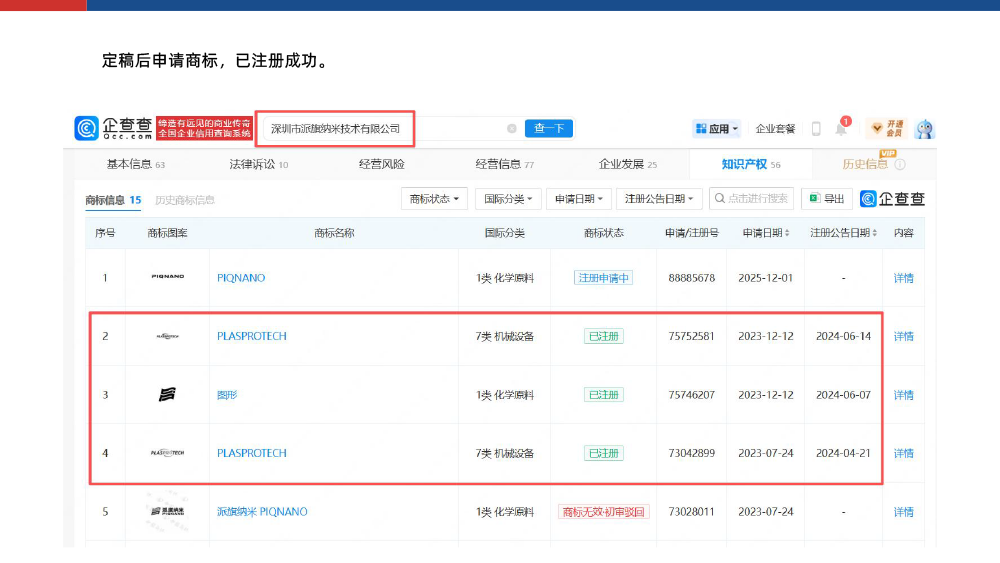Click the 查一下 search button
The height and width of the screenshot is (563, 1000).
(x=549, y=128)
